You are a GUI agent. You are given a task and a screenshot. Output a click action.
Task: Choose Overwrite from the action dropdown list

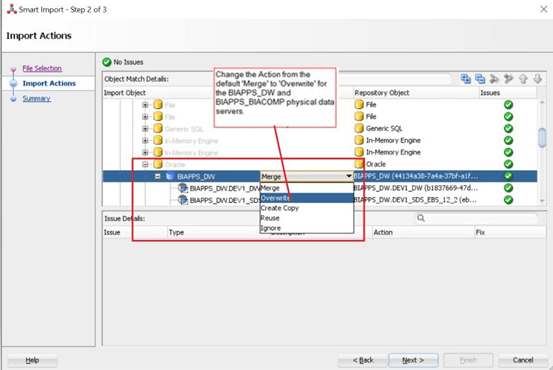[306, 198]
